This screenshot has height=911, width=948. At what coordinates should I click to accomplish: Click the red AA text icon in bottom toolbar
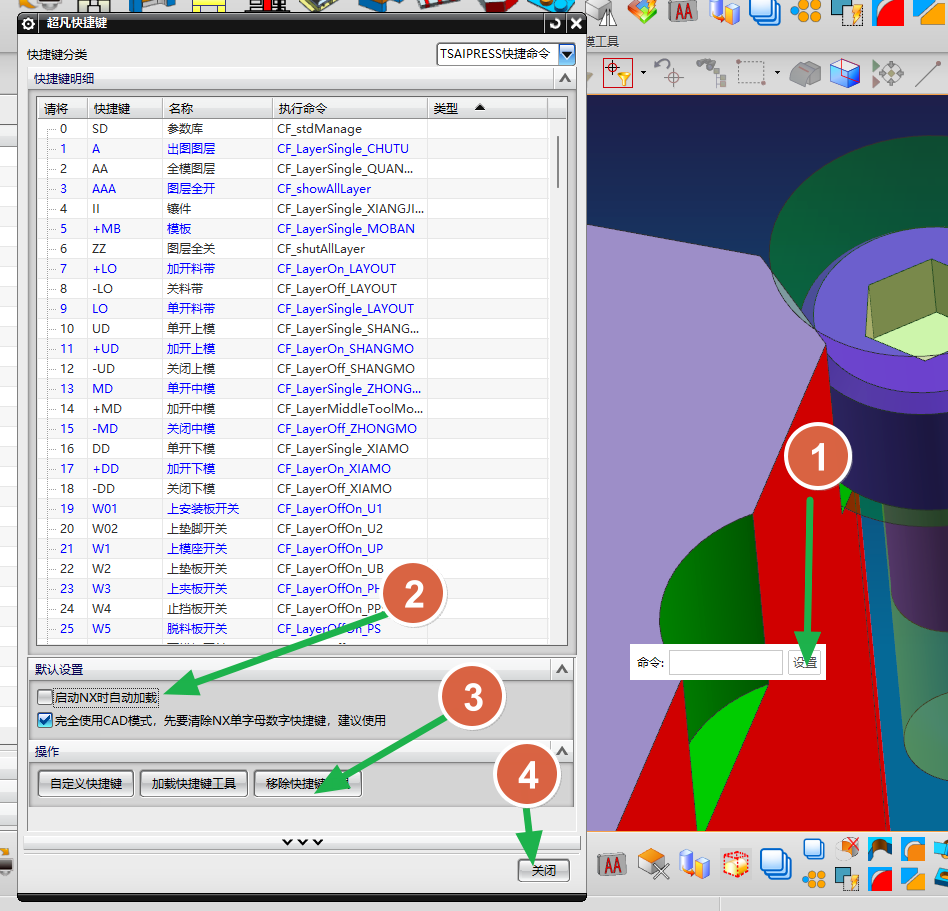tap(612, 864)
